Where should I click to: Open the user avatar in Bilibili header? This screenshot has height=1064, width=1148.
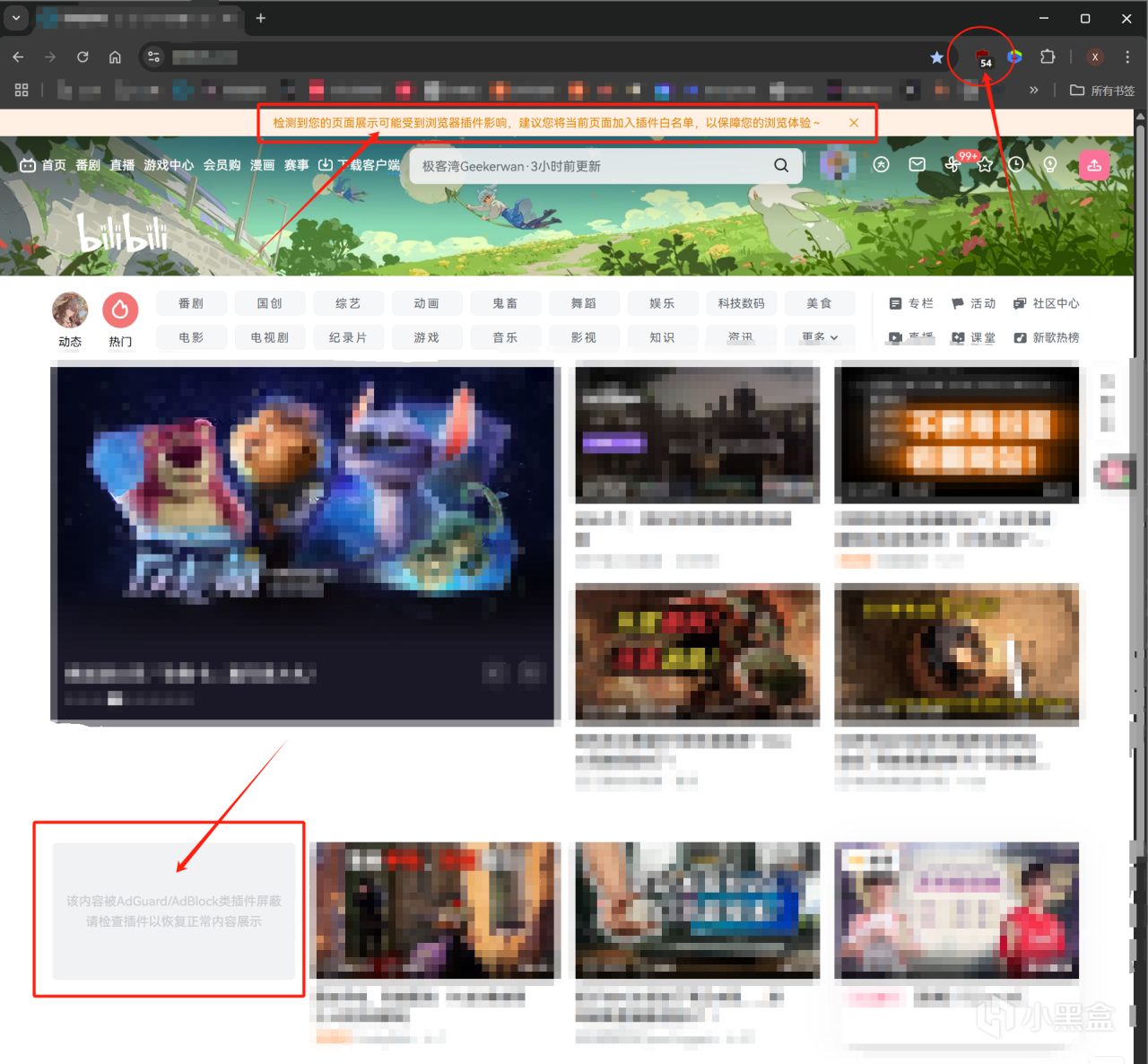pyautogui.click(x=838, y=165)
